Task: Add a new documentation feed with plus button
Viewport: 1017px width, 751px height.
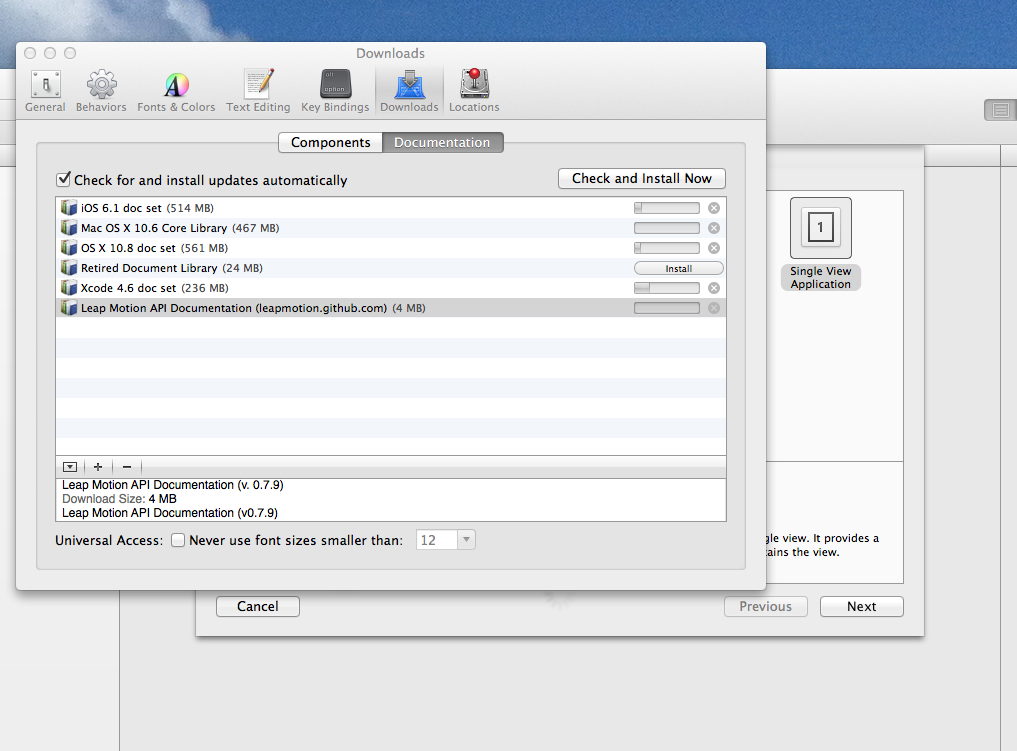Action: click(x=98, y=467)
